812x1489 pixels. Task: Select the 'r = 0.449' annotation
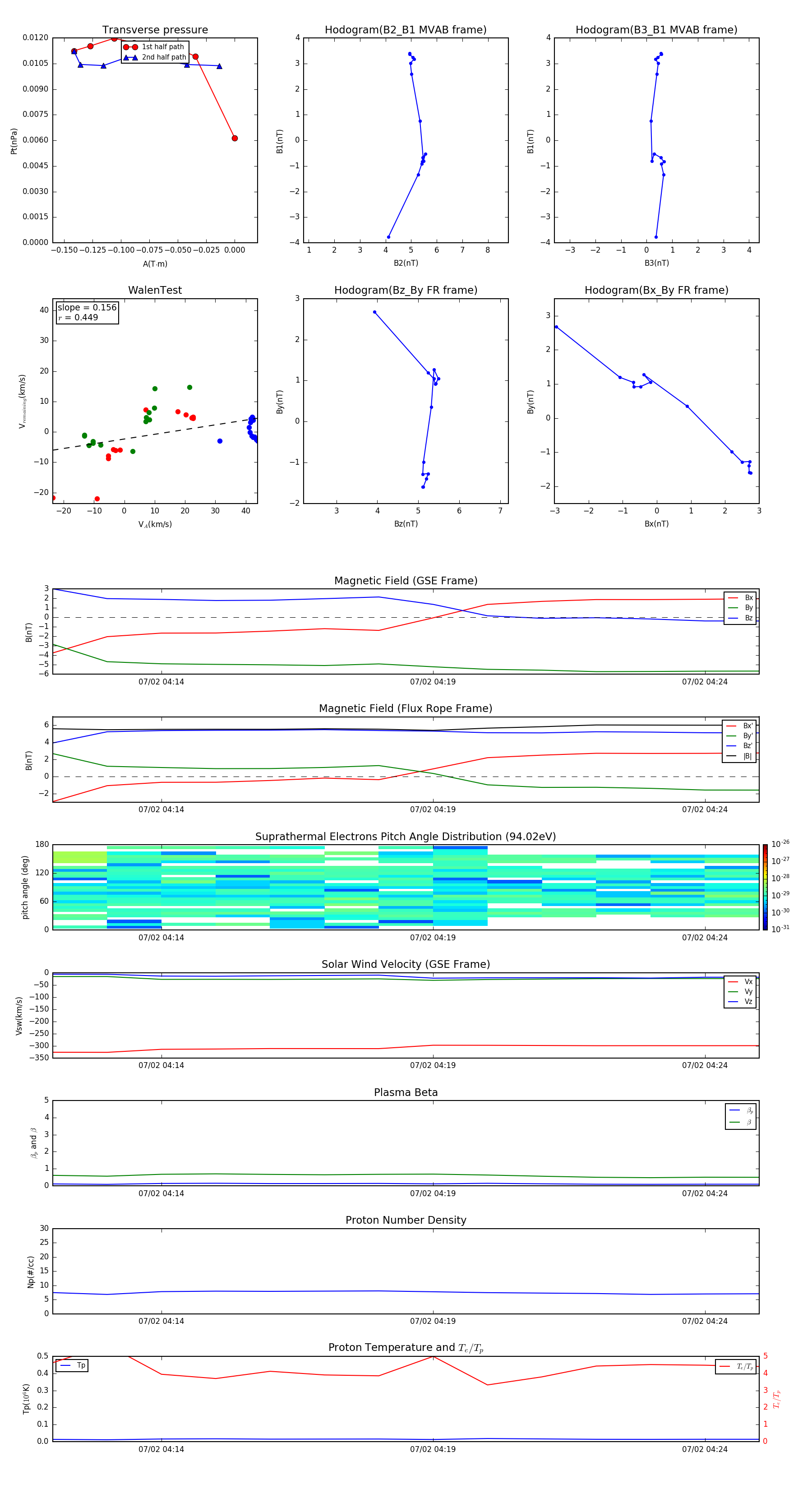click(78, 317)
